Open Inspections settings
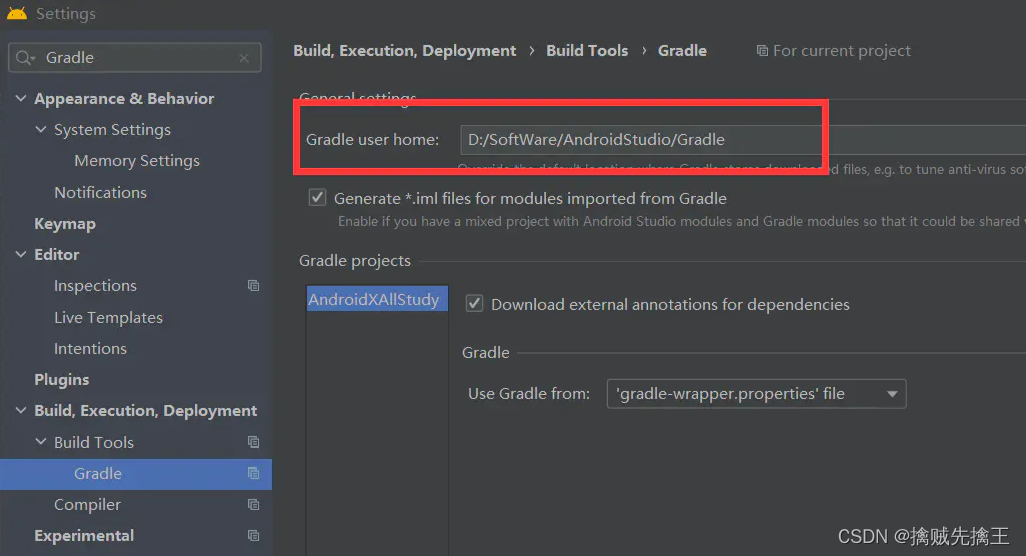Image resolution: width=1026 pixels, height=556 pixels. (95, 286)
